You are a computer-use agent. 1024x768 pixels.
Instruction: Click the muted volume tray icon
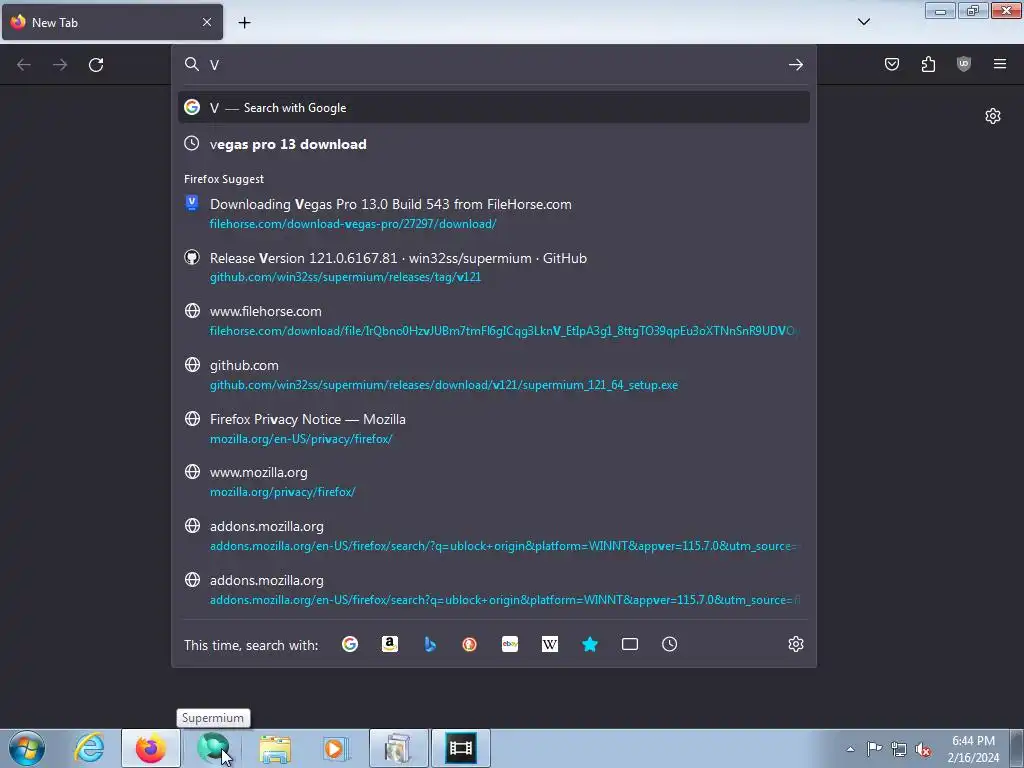[923, 749]
